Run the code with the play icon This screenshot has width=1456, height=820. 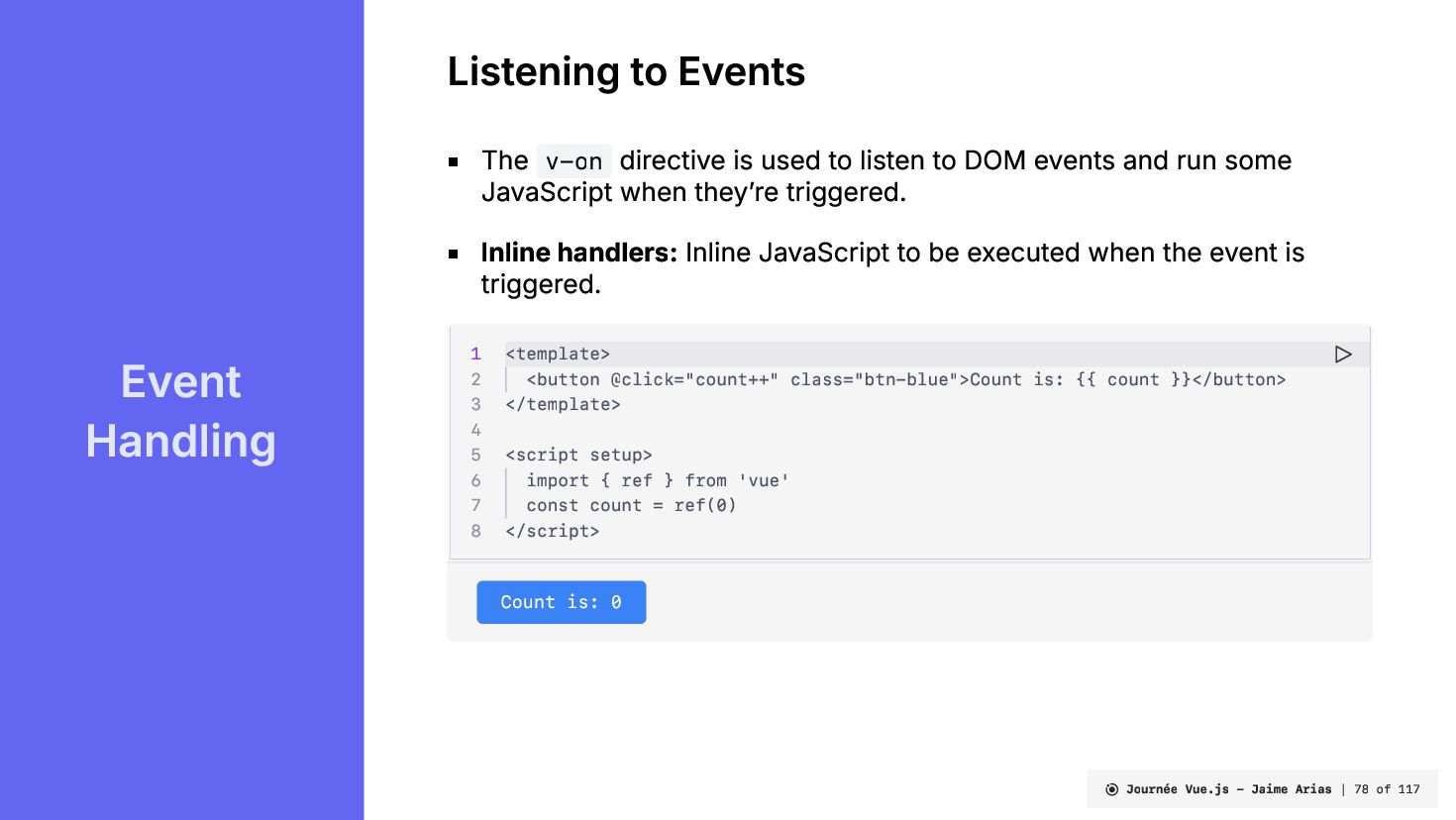1343,355
